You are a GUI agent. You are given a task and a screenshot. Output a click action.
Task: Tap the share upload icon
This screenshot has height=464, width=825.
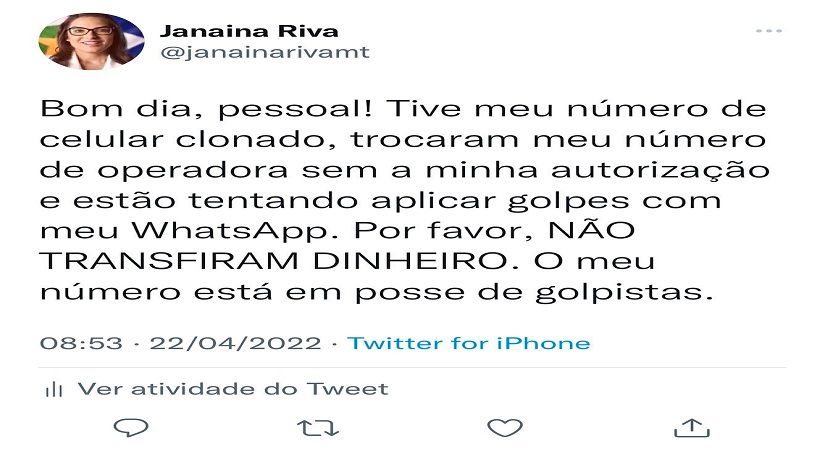[x=692, y=428]
